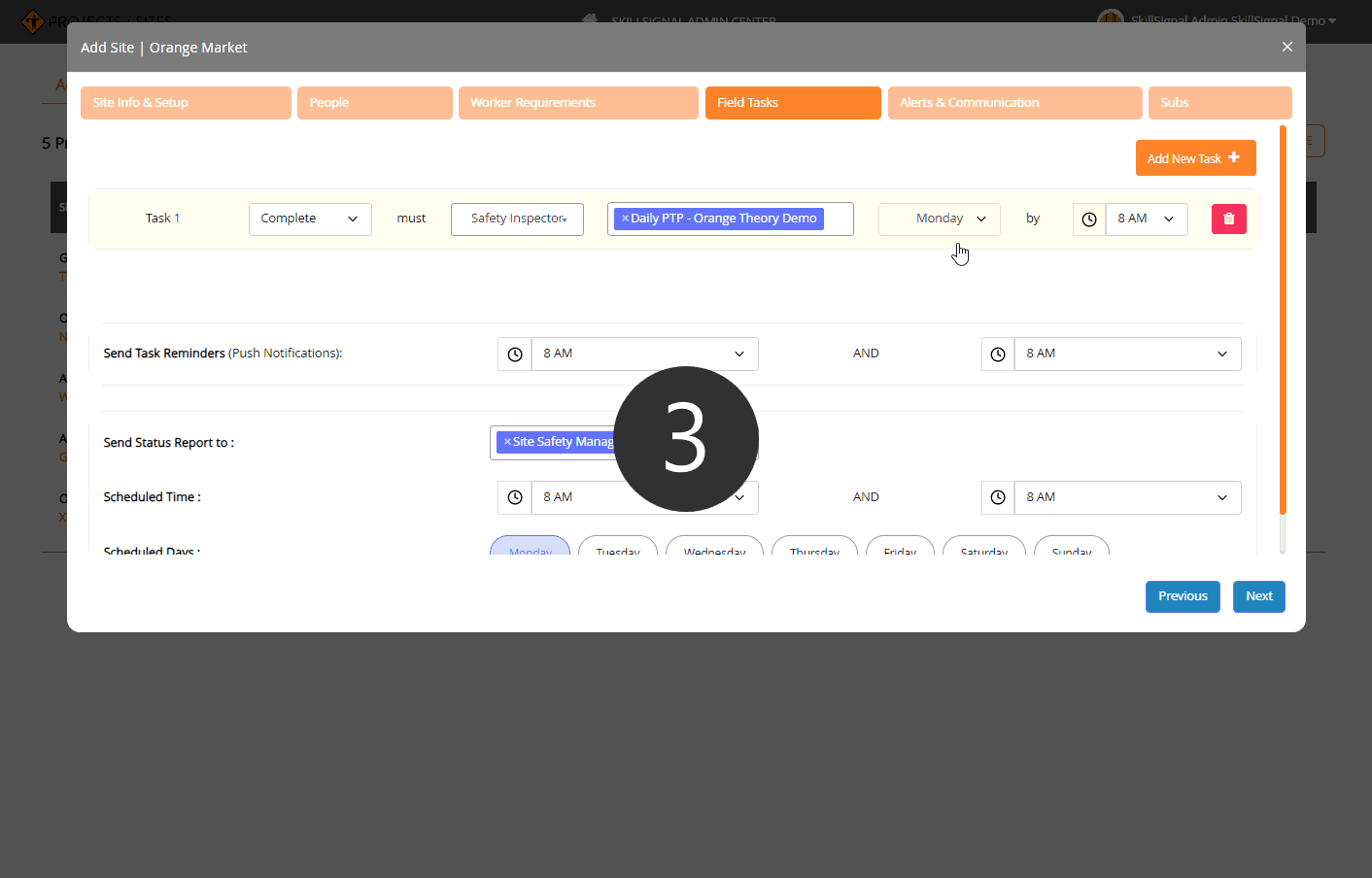The height and width of the screenshot is (878, 1372).
Task: Toggle Tuesday in Scheduled Days
Action: (617, 549)
